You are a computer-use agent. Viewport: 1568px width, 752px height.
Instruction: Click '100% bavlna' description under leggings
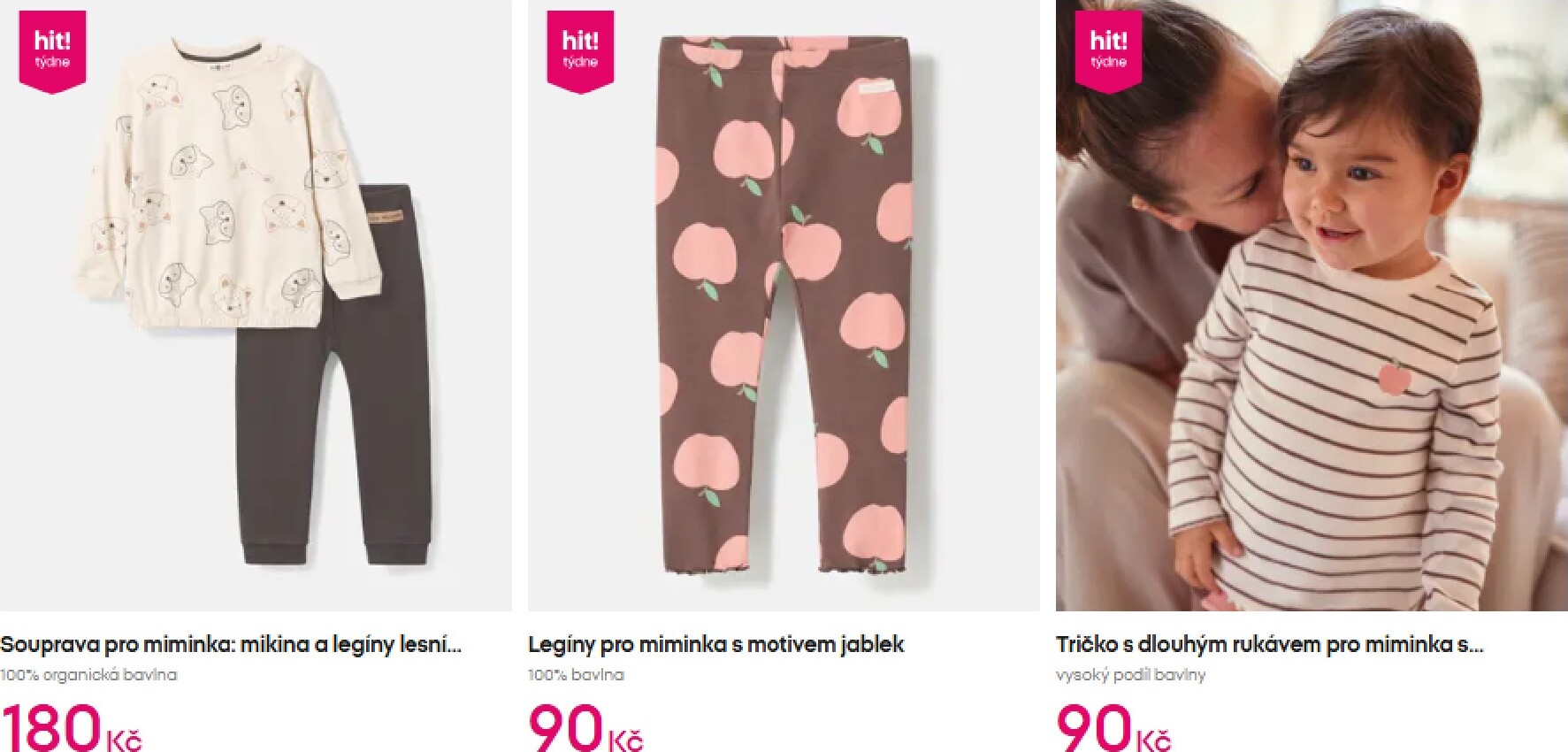576,675
